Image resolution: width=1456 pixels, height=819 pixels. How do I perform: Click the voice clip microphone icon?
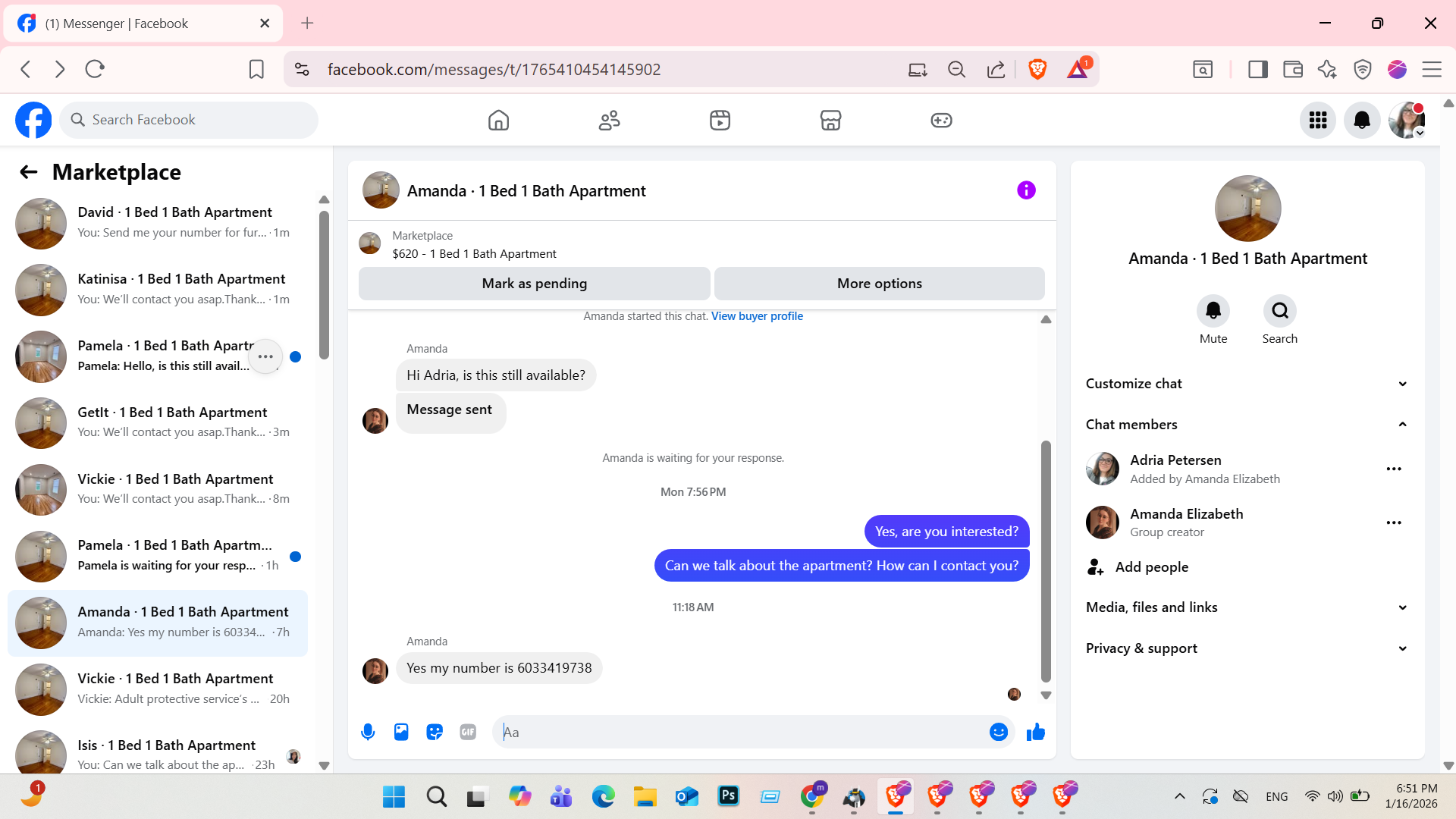coord(368,732)
